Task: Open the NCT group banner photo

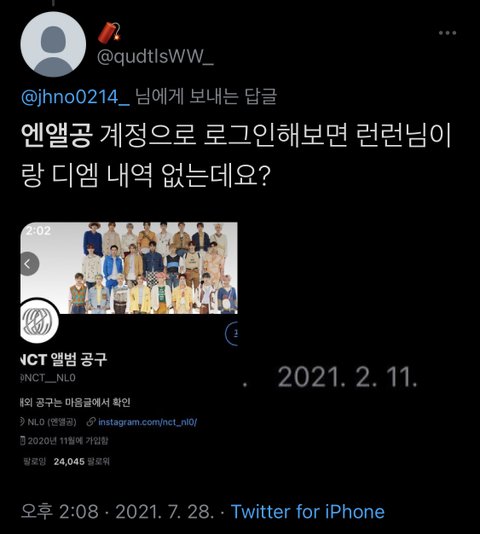Action: [129, 268]
